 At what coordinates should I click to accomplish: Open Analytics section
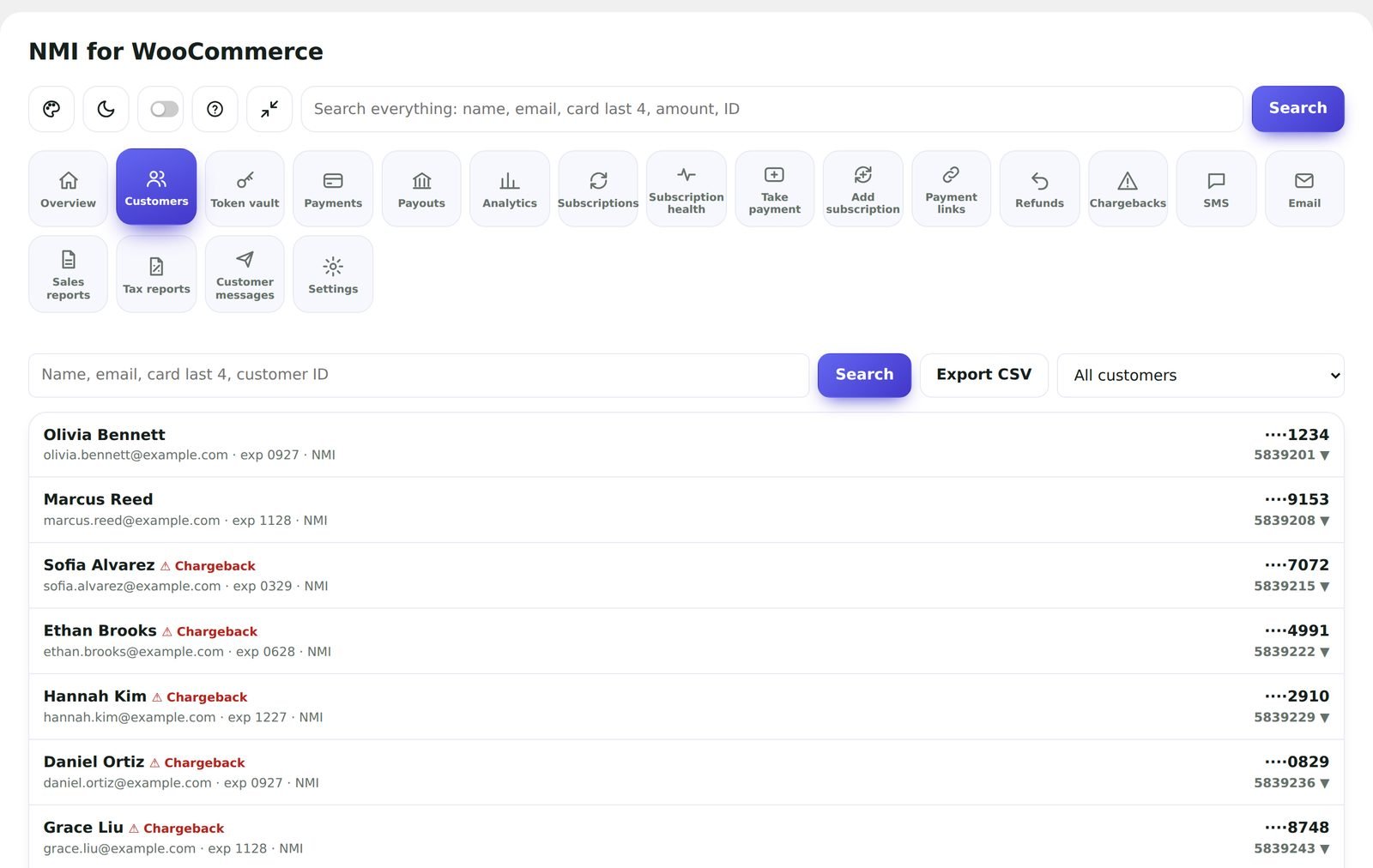tap(510, 189)
